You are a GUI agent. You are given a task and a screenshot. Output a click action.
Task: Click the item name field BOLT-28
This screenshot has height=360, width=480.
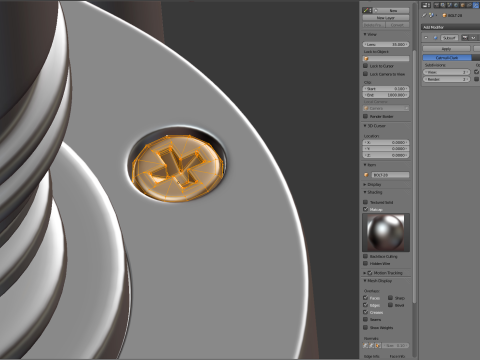click(x=390, y=175)
